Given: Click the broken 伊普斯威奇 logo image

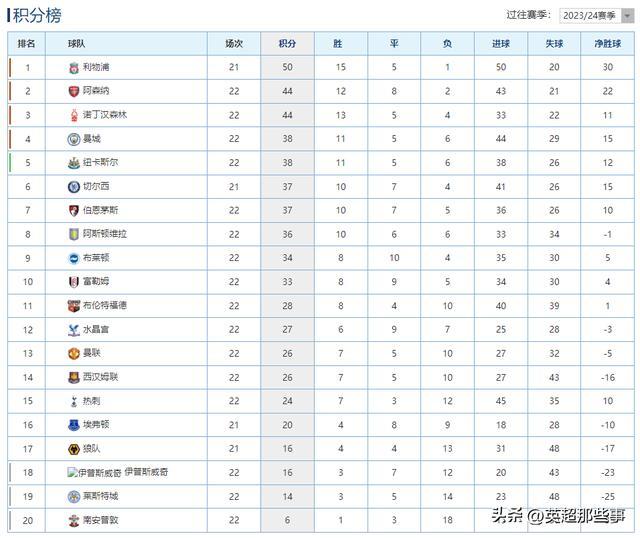Looking at the screenshot, I should [95, 473].
